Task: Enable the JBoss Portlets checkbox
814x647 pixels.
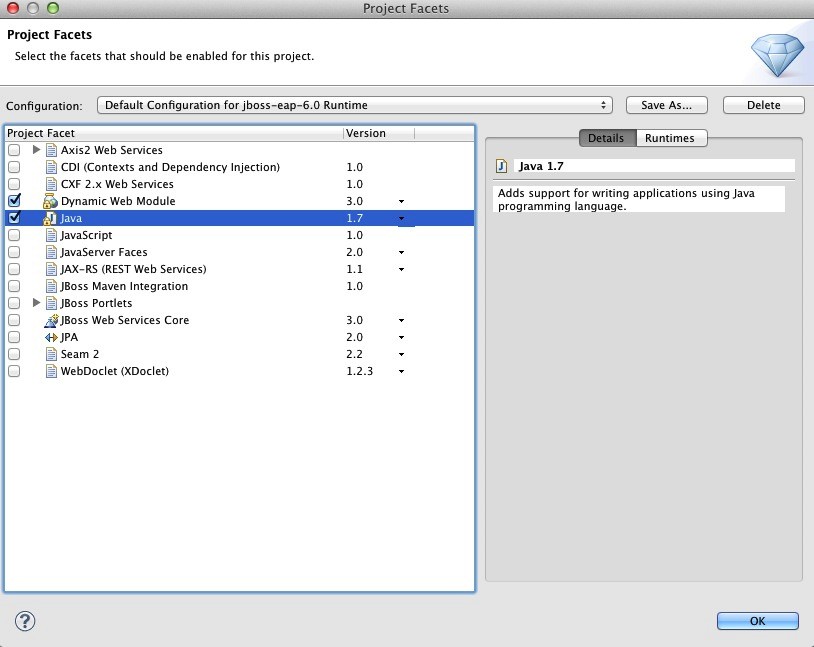Action: 14,303
